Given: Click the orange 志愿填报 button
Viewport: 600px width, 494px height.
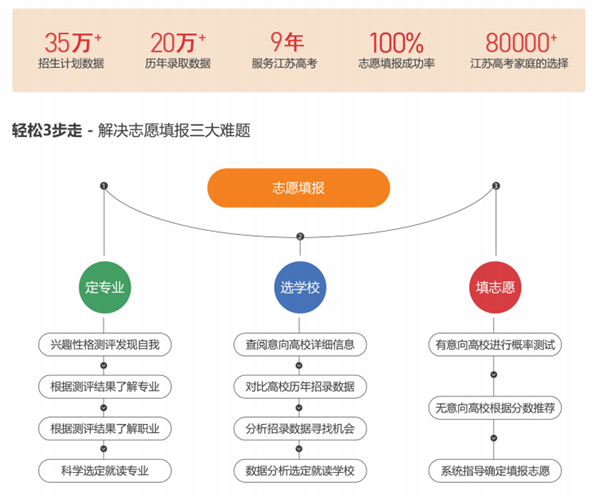Looking at the screenshot, I should pyautogui.click(x=298, y=188).
